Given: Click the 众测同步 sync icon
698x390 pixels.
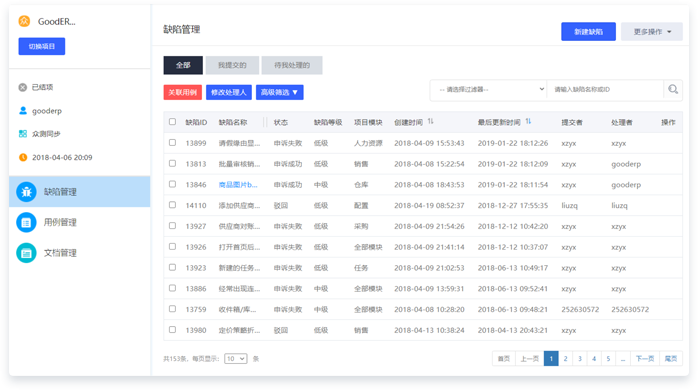Looking at the screenshot, I should coord(23,134).
